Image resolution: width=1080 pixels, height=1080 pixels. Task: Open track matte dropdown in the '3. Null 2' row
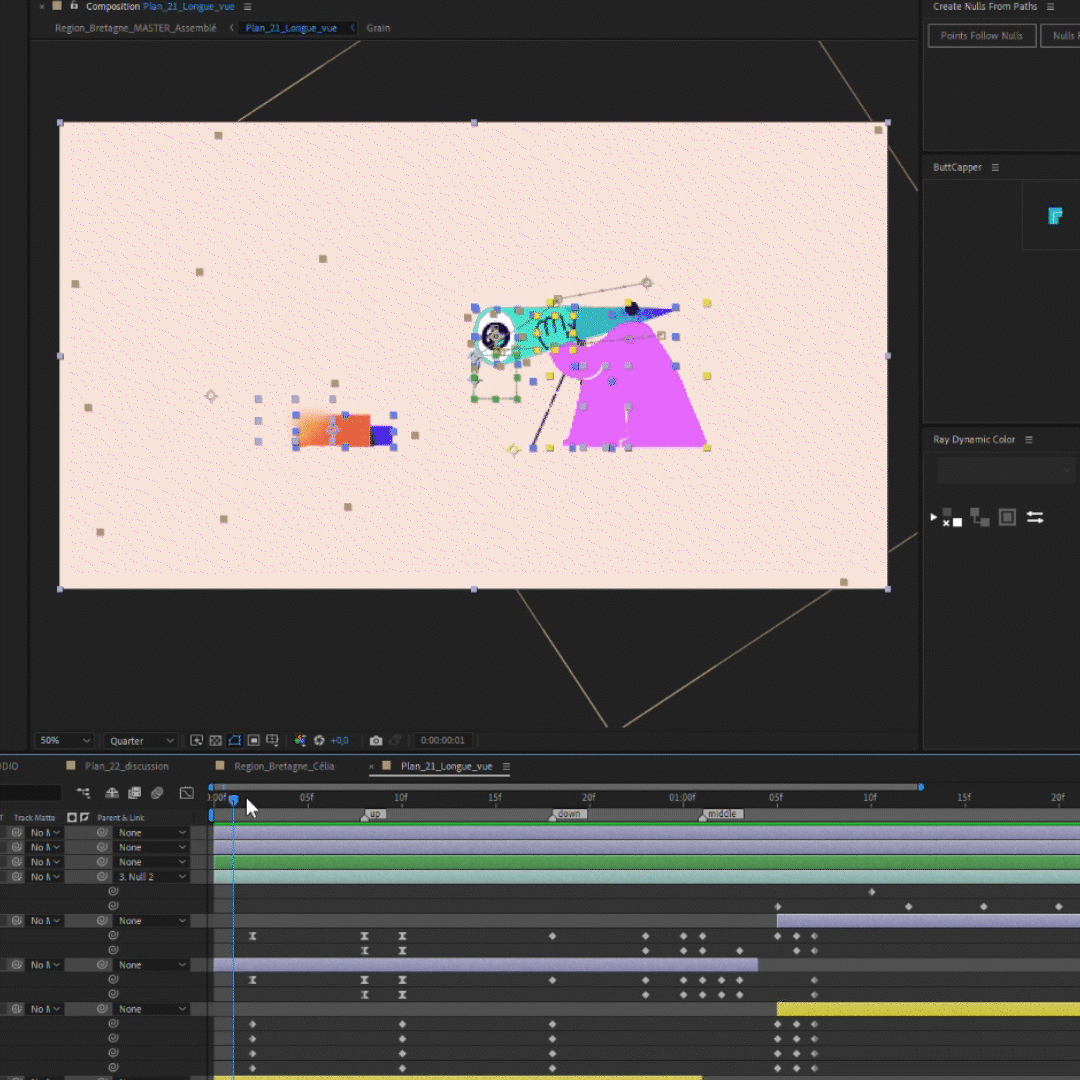[45, 877]
